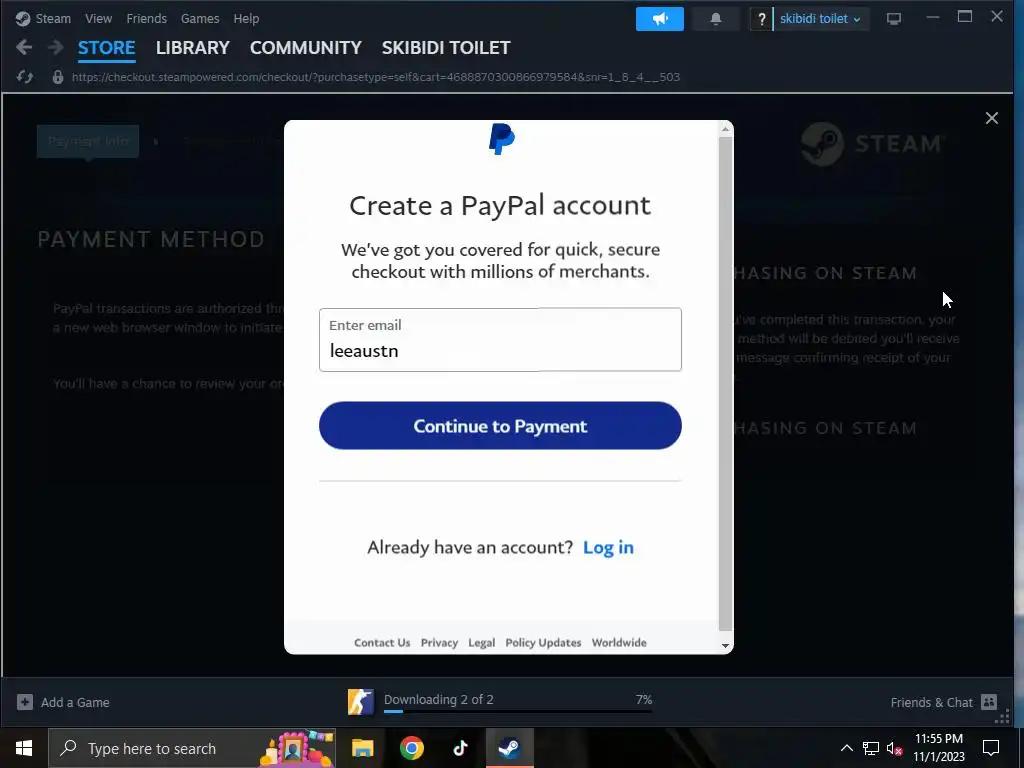Click the Payment Info step tab
The image size is (1024, 768).
pyautogui.click(x=88, y=141)
